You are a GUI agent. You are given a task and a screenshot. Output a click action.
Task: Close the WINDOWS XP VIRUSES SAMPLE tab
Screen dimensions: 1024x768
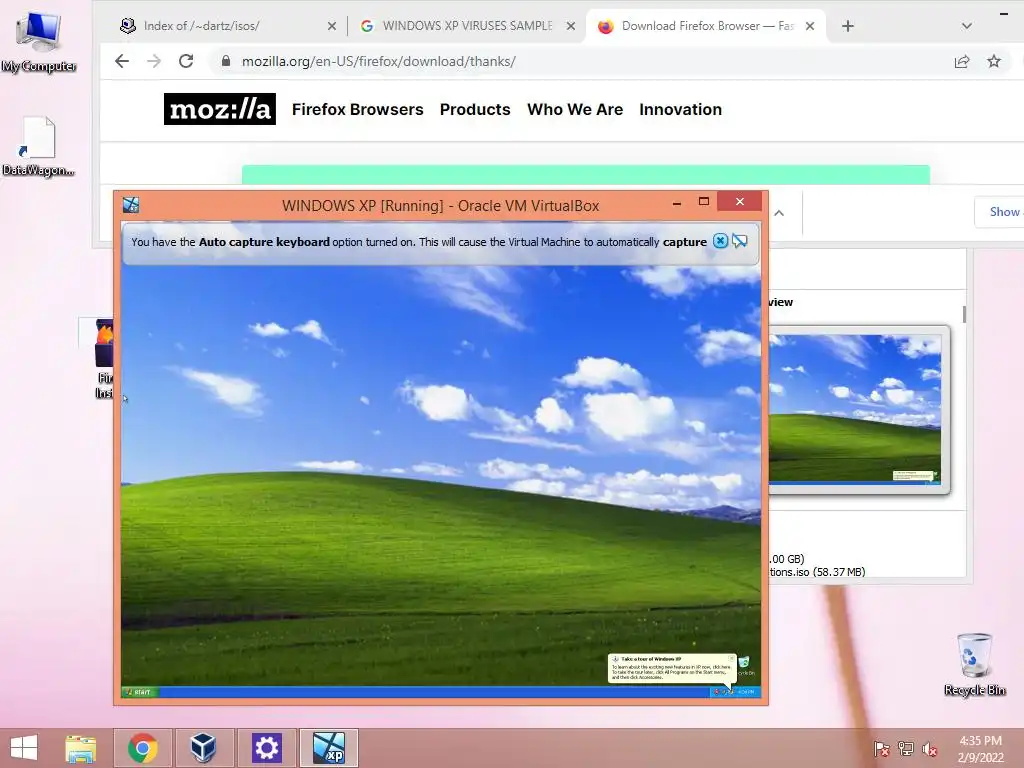[571, 26]
